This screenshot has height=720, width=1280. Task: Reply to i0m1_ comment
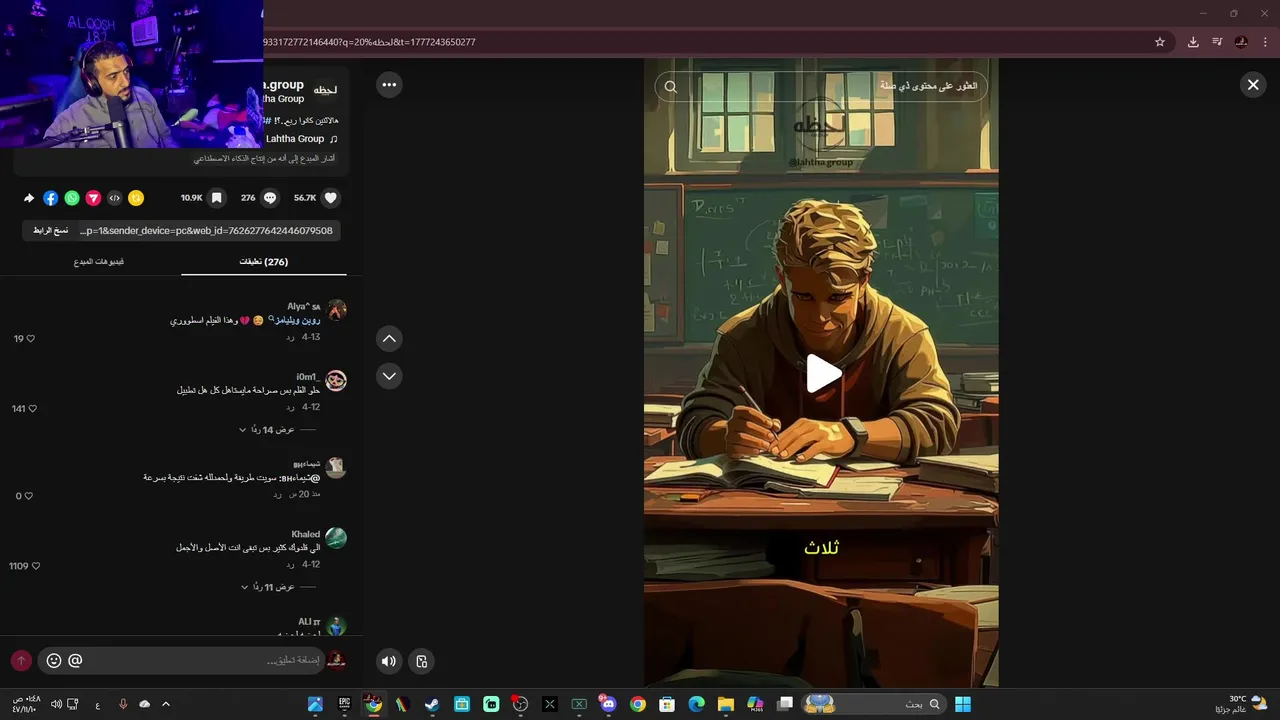(x=290, y=408)
